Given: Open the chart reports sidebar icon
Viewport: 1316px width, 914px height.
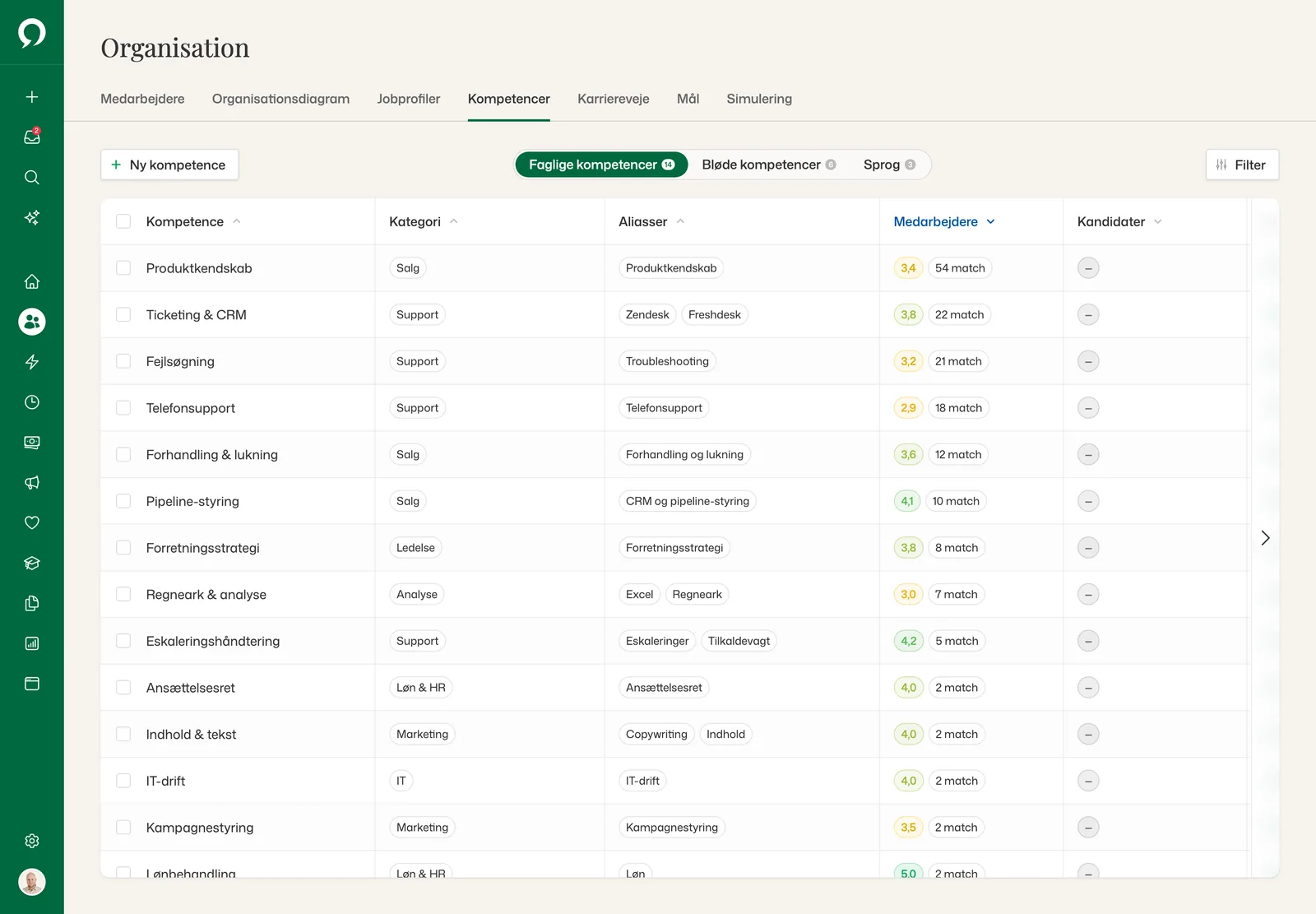Looking at the screenshot, I should click(x=32, y=644).
